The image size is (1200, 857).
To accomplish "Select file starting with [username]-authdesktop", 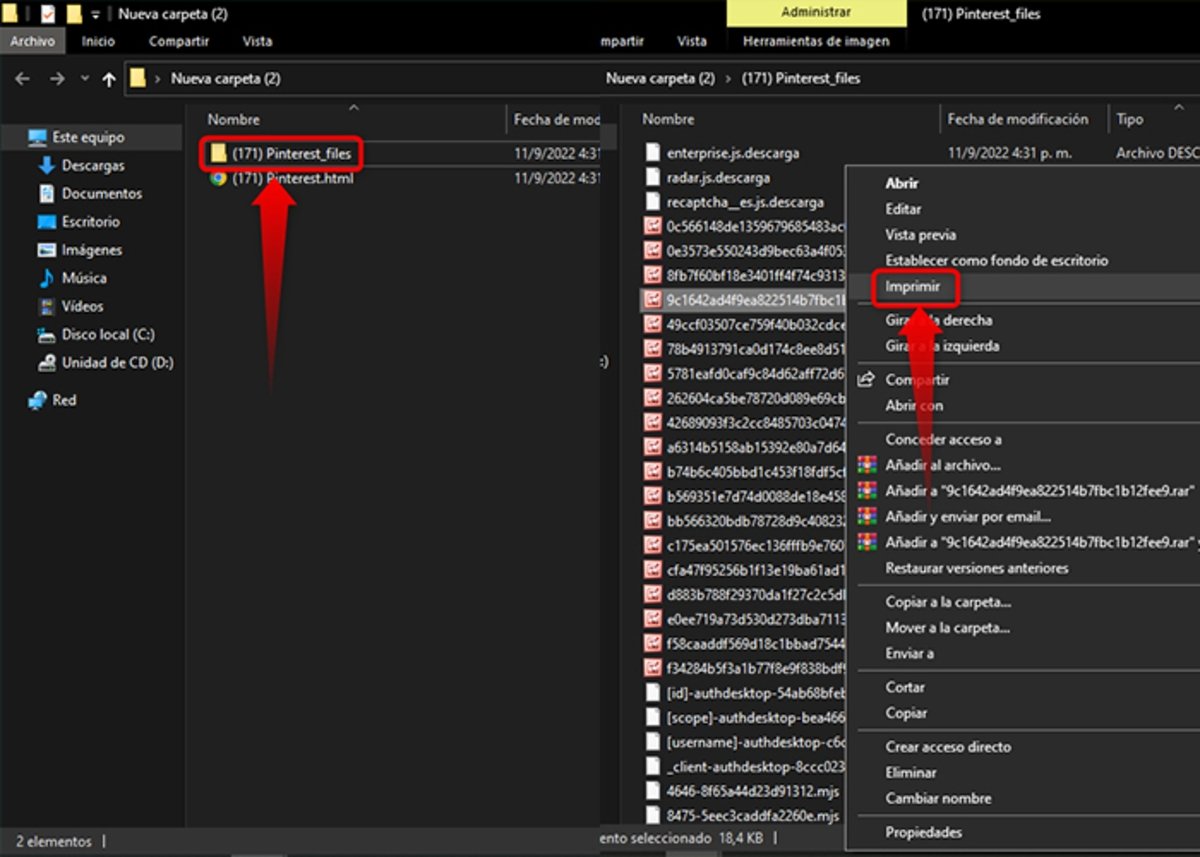I will tap(755, 742).
